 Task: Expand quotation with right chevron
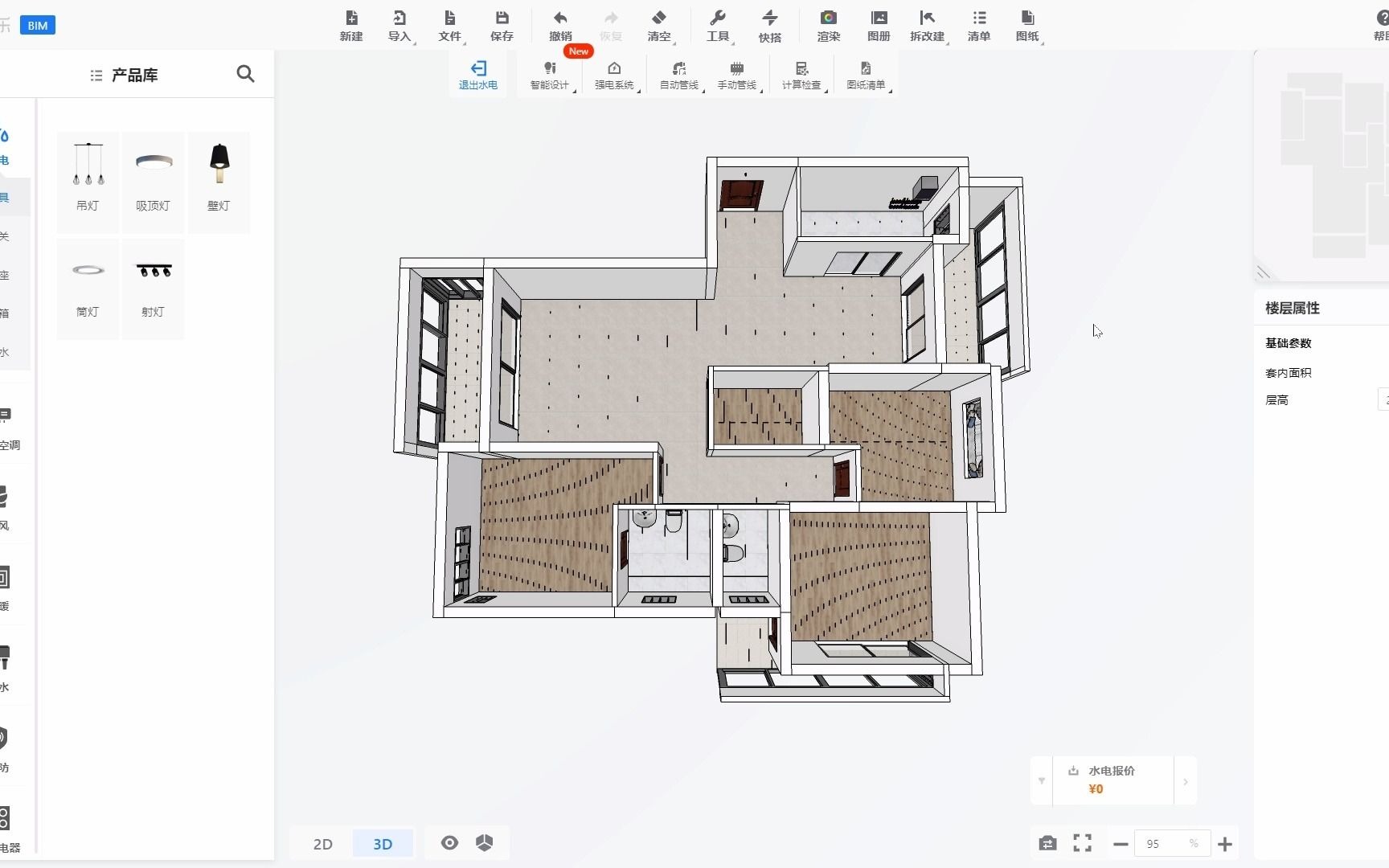(x=1185, y=781)
